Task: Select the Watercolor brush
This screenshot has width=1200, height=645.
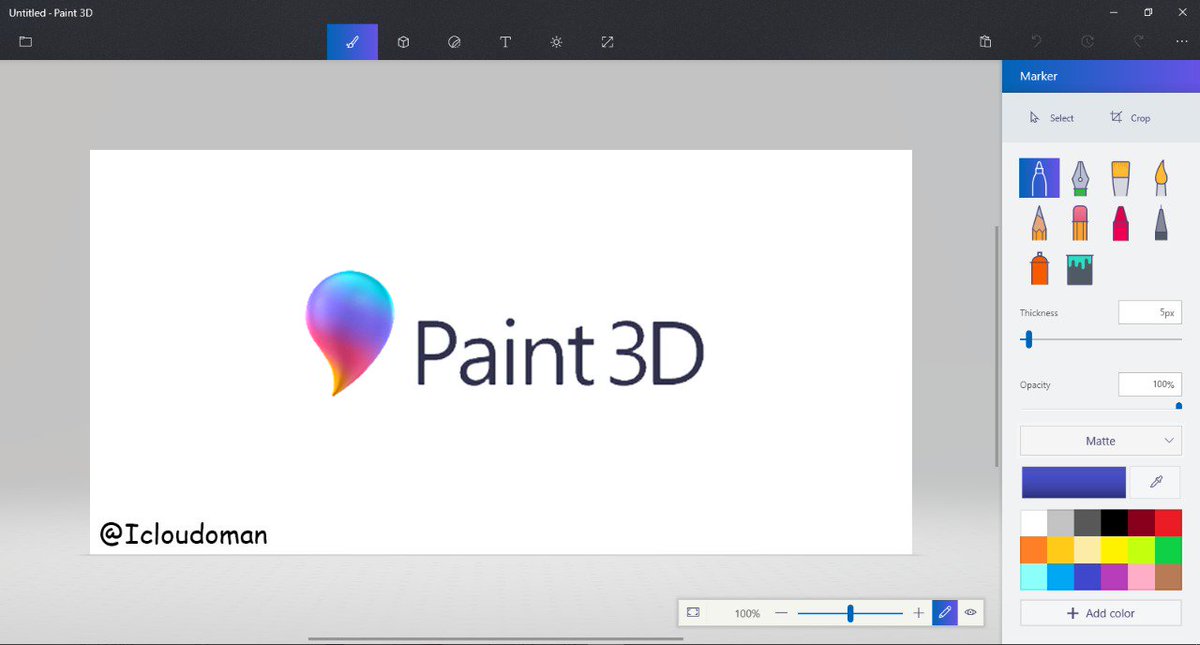Action: click(1161, 178)
